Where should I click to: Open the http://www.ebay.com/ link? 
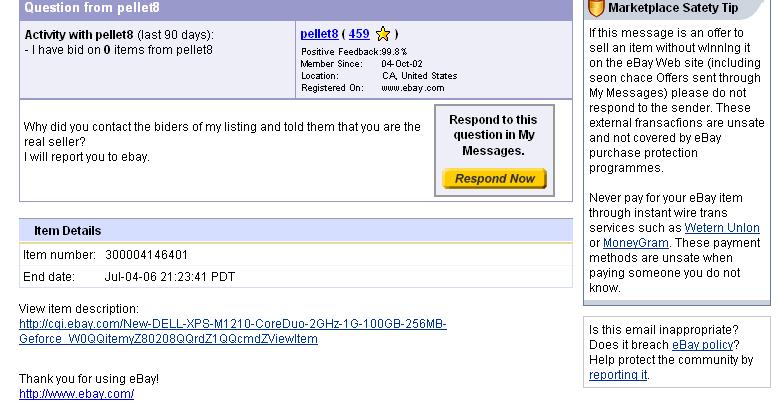coord(77,394)
